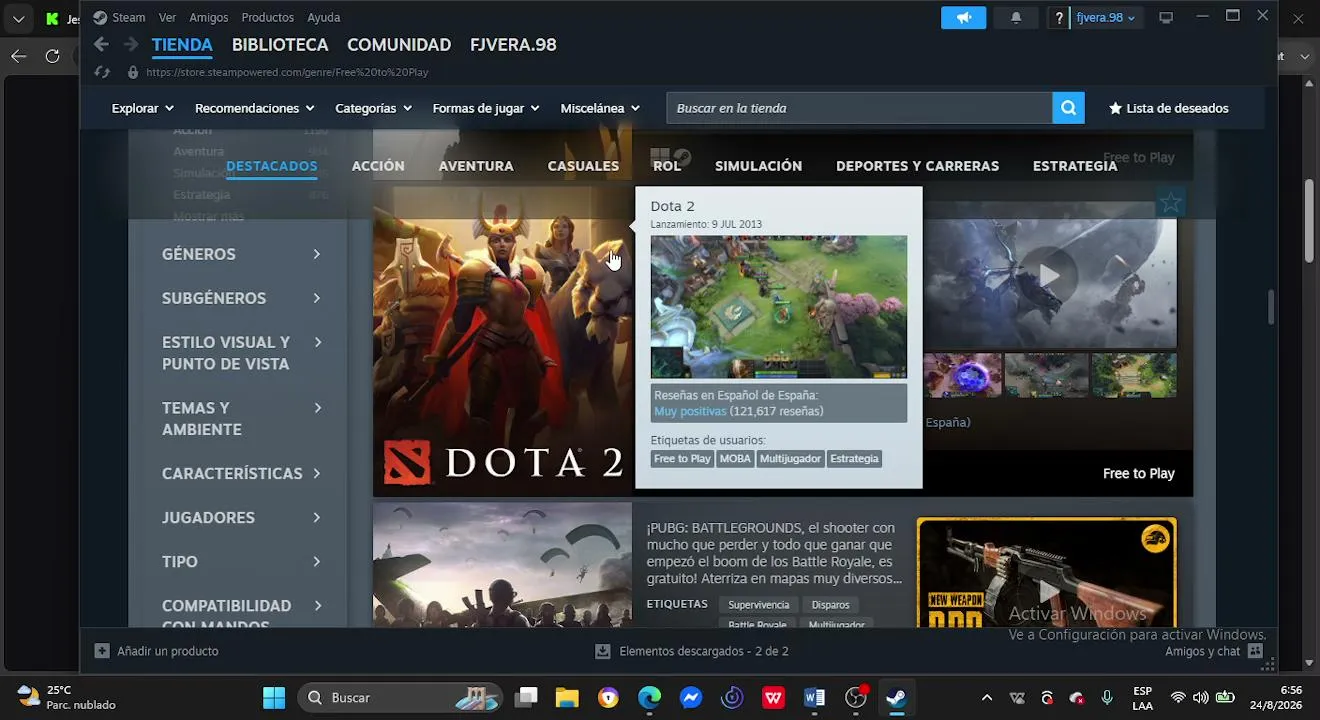Expand the TEMAS Y AMBIENTE filter
The width and height of the screenshot is (1320, 720).
point(241,418)
